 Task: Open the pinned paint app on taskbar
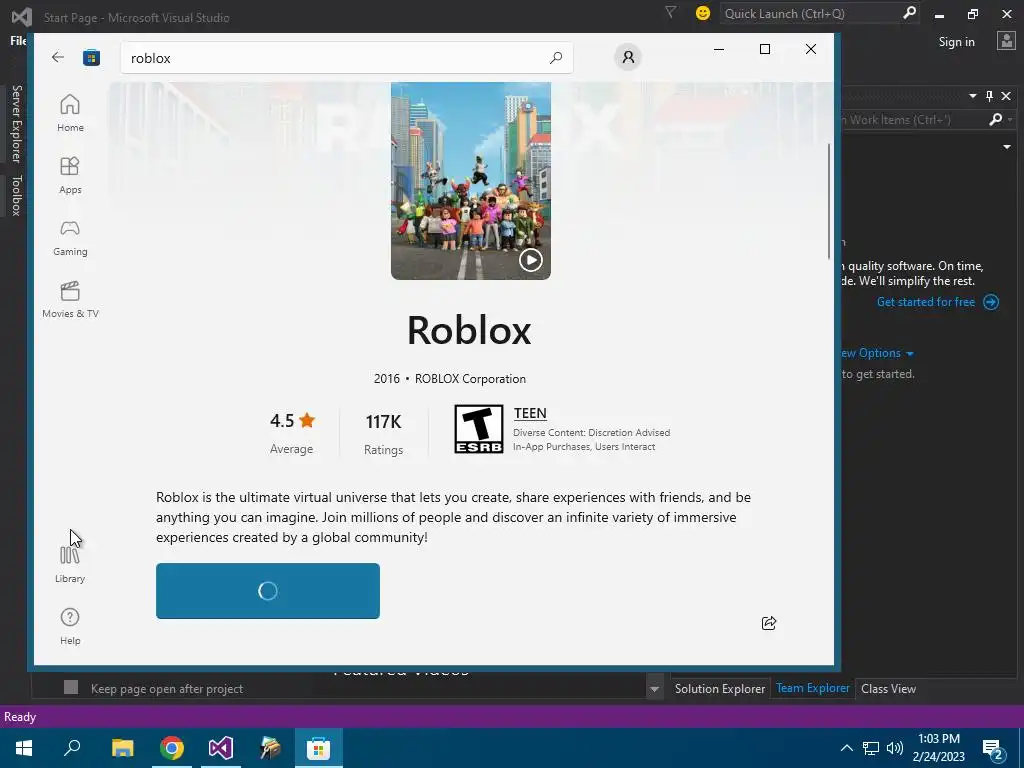point(270,748)
